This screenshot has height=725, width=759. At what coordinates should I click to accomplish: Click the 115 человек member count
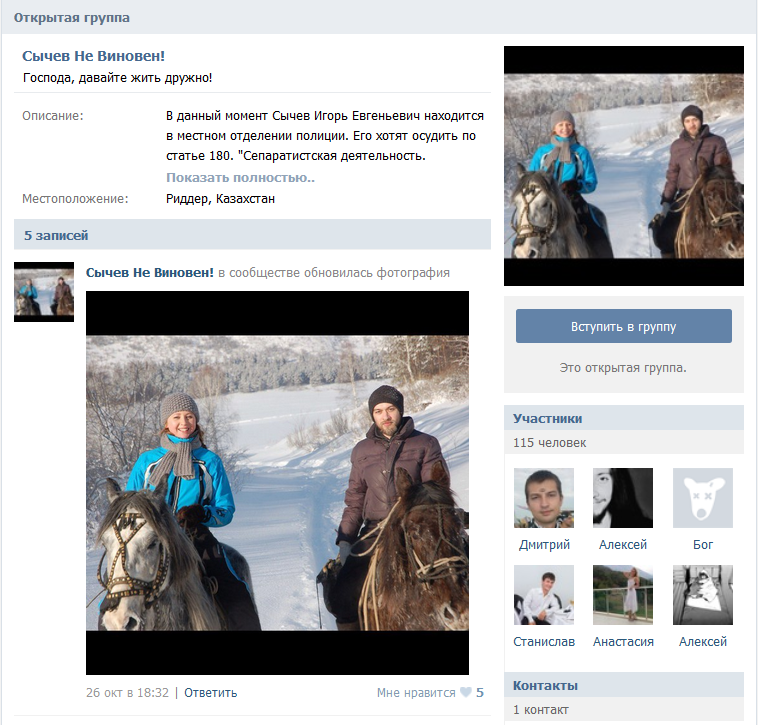tap(549, 442)
